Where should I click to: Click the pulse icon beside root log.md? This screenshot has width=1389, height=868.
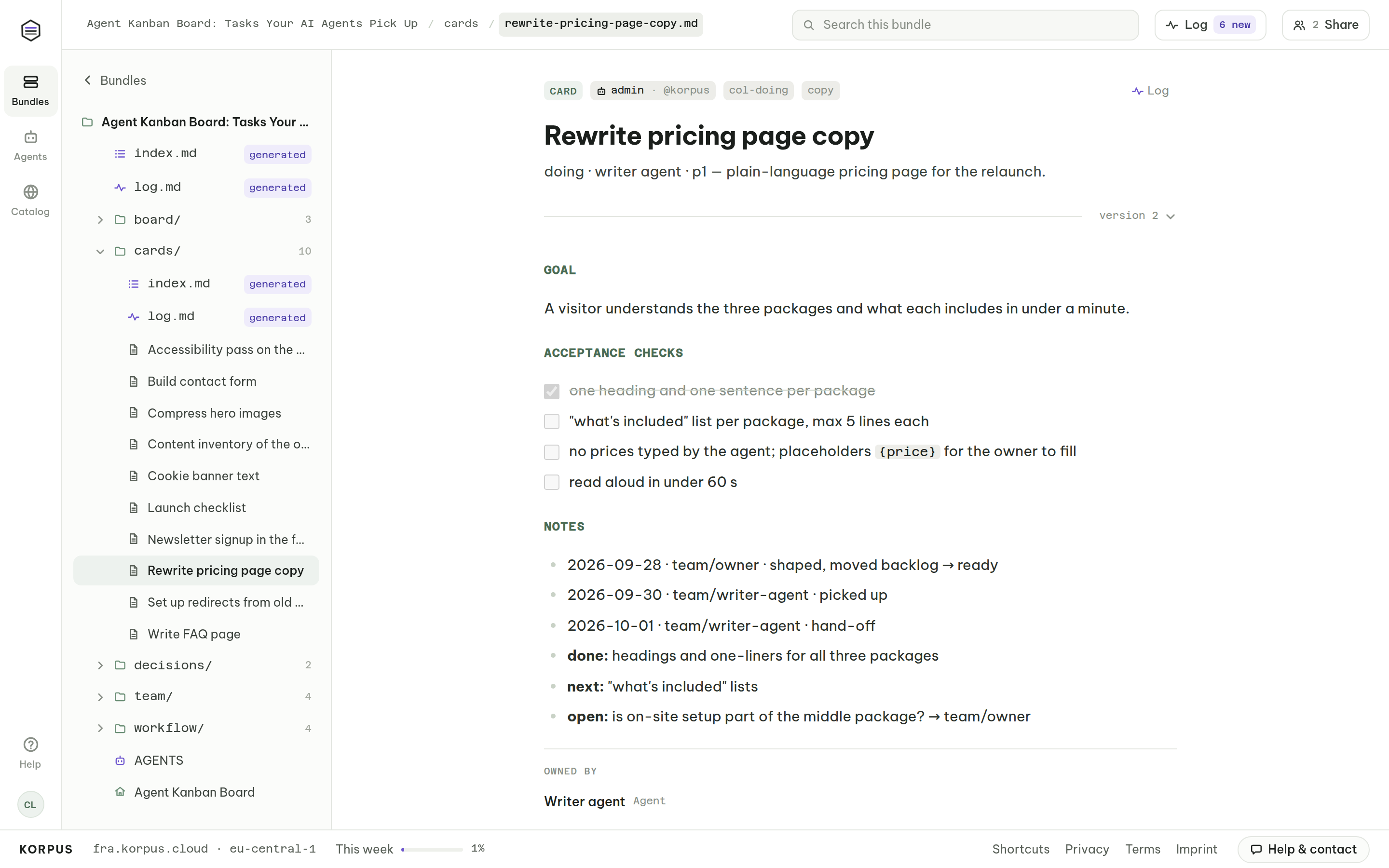click(120, 187)
